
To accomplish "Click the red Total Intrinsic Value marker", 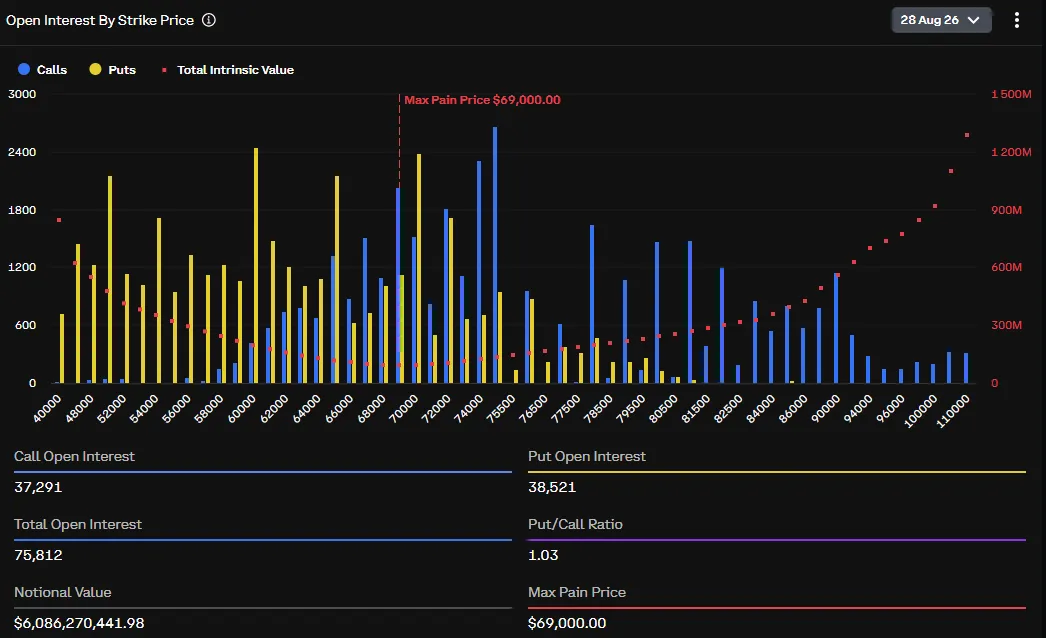I will tap(164, 69).
